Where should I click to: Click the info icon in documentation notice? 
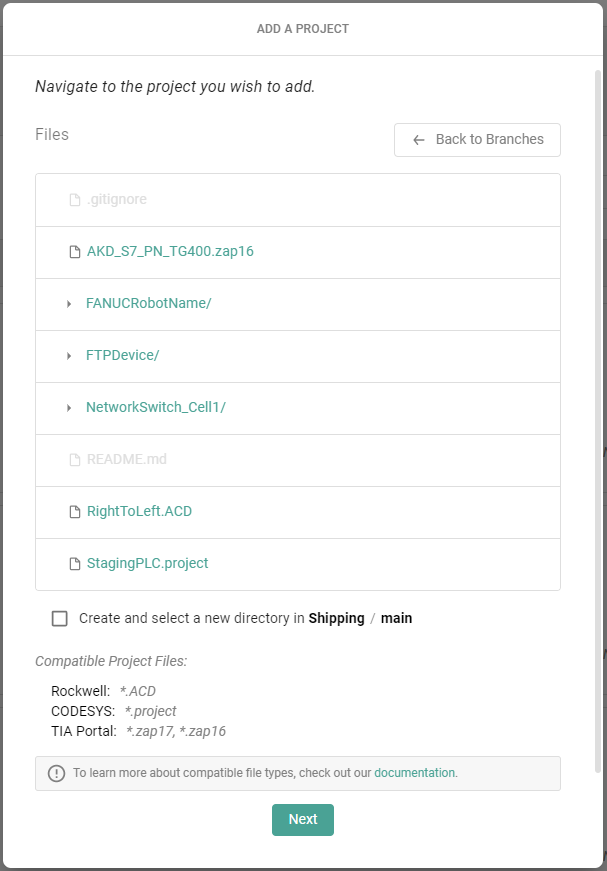(56, 773)
